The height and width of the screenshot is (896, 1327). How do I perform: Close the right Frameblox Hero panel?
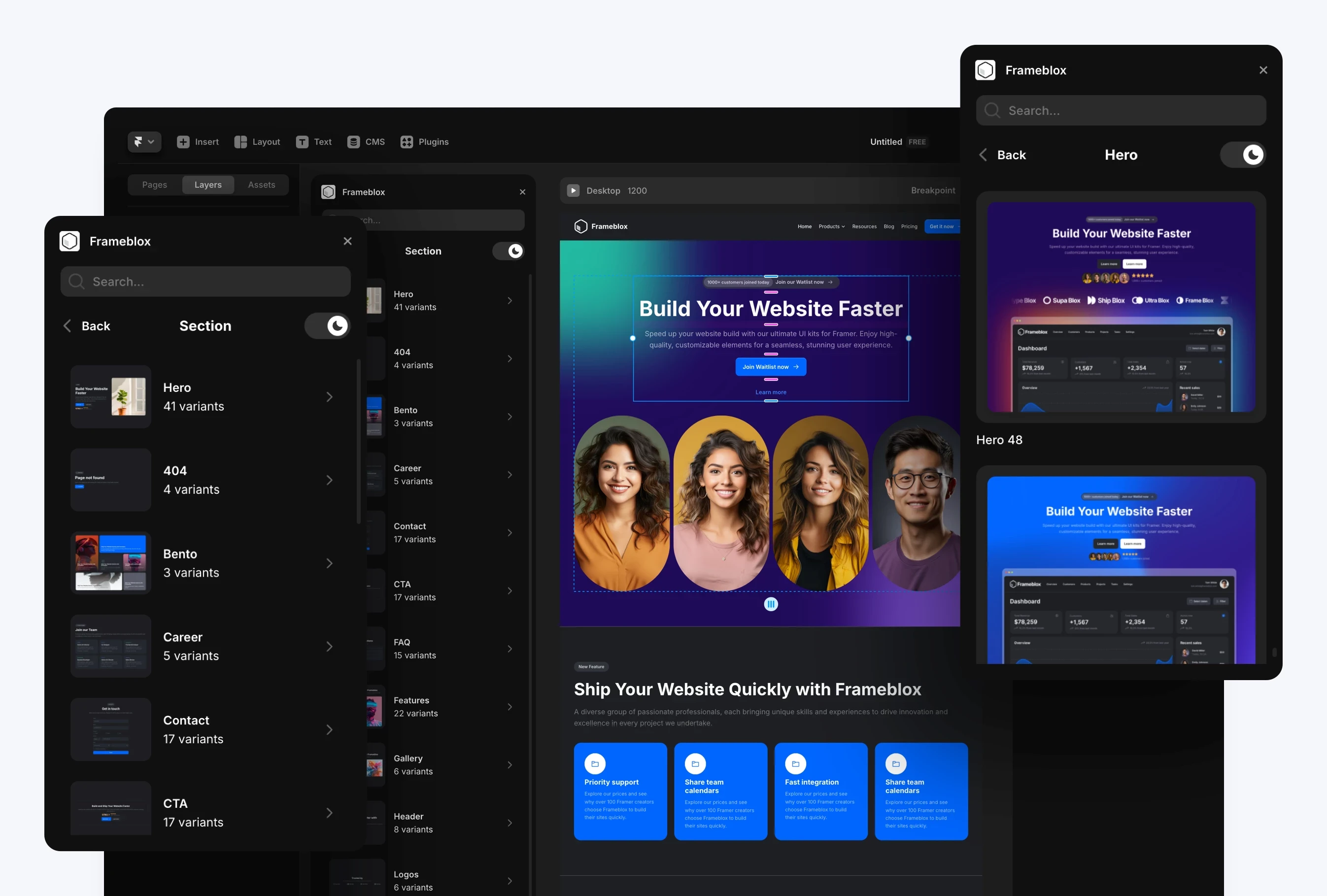point(1263,70)
